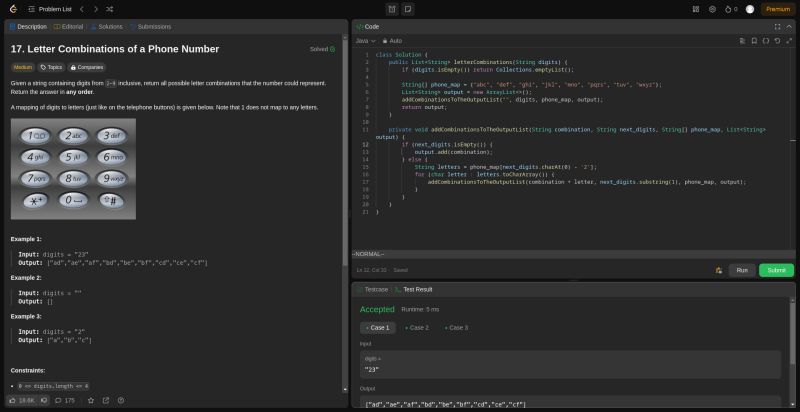Viewport: 800px width, 412px height.
Task: Reset code to default with undo icon
Action: coord(777,41)
